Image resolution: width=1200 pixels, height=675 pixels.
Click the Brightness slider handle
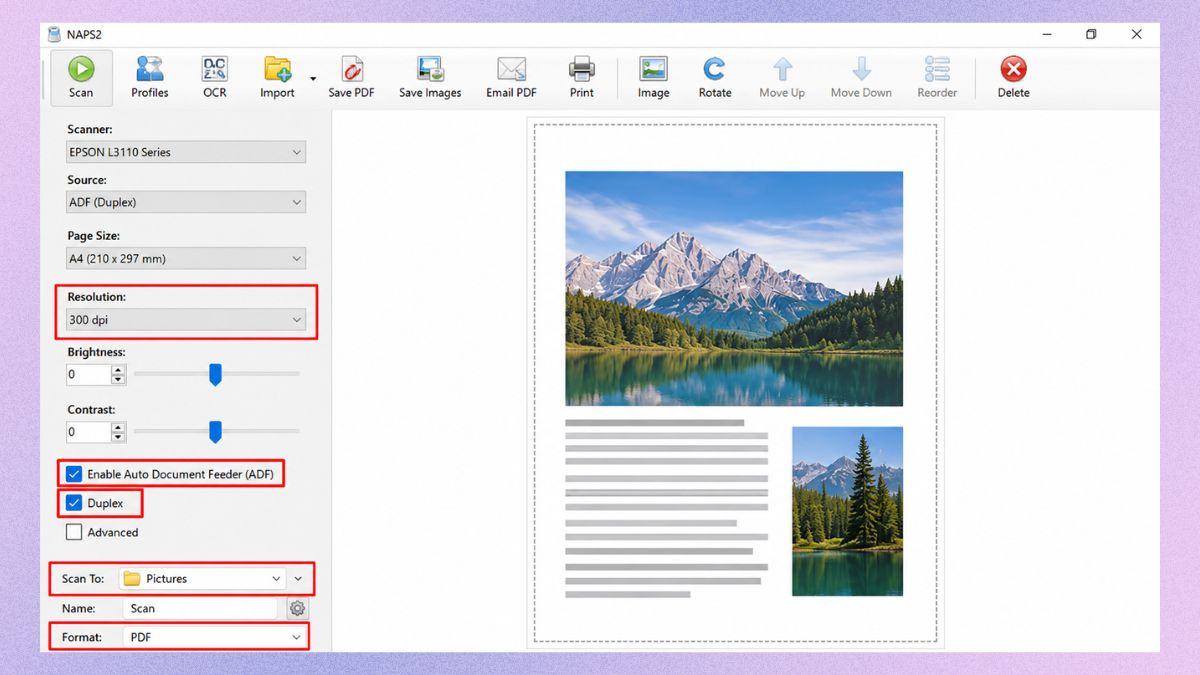215,375
